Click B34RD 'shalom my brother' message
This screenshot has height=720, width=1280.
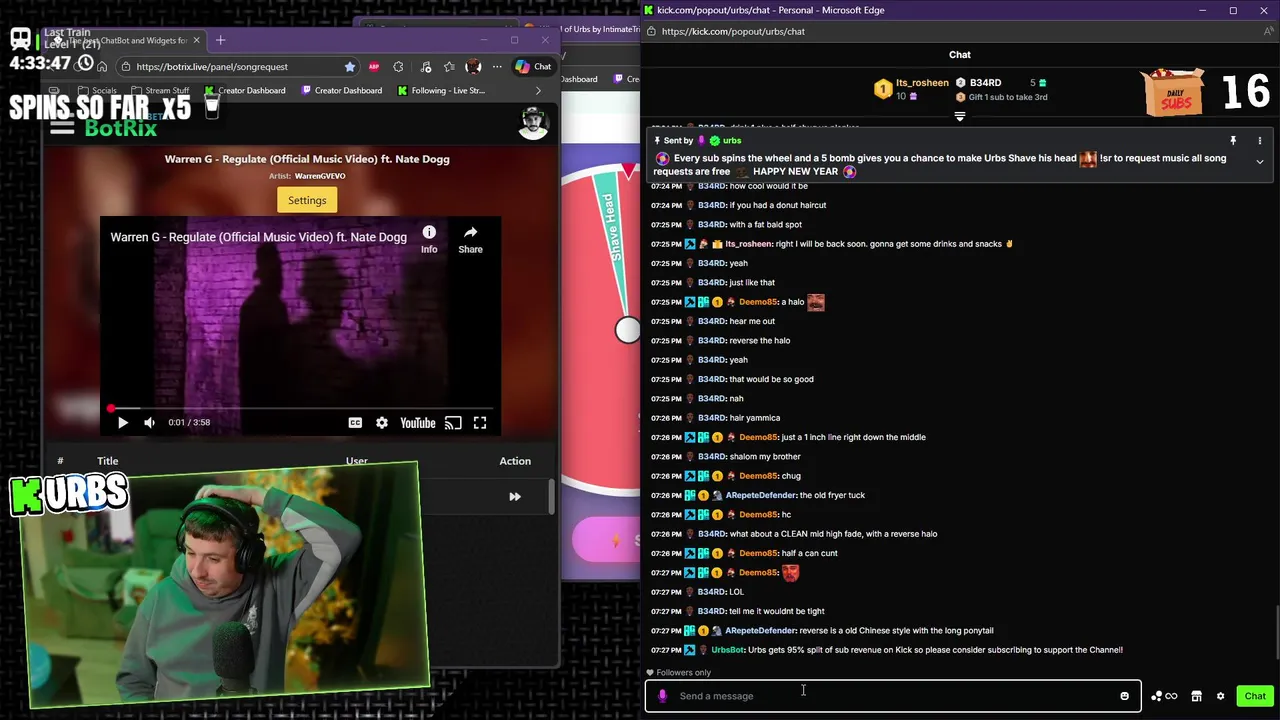pos(765,457)
